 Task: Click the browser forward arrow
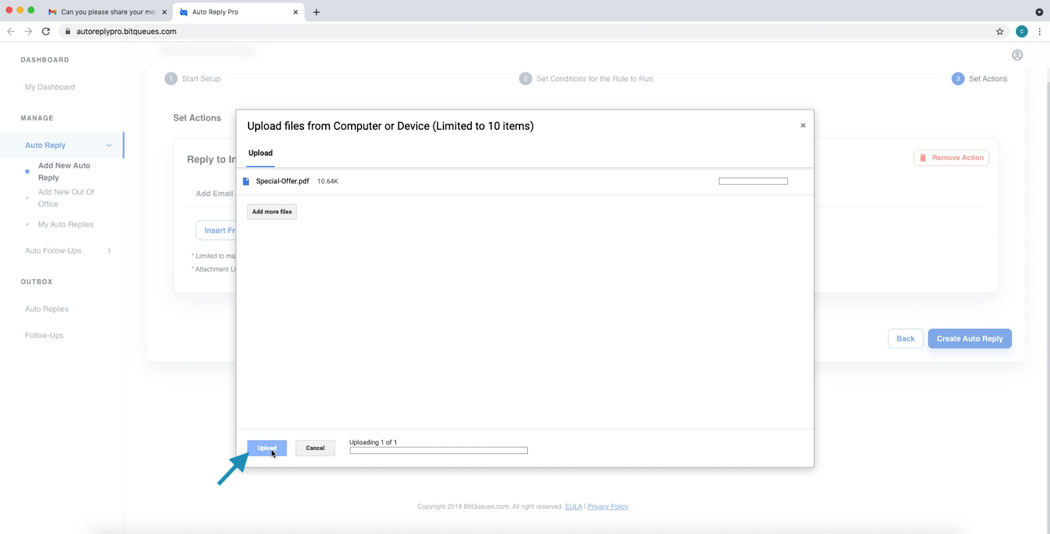pyautogui.click(x=28, y=31)
